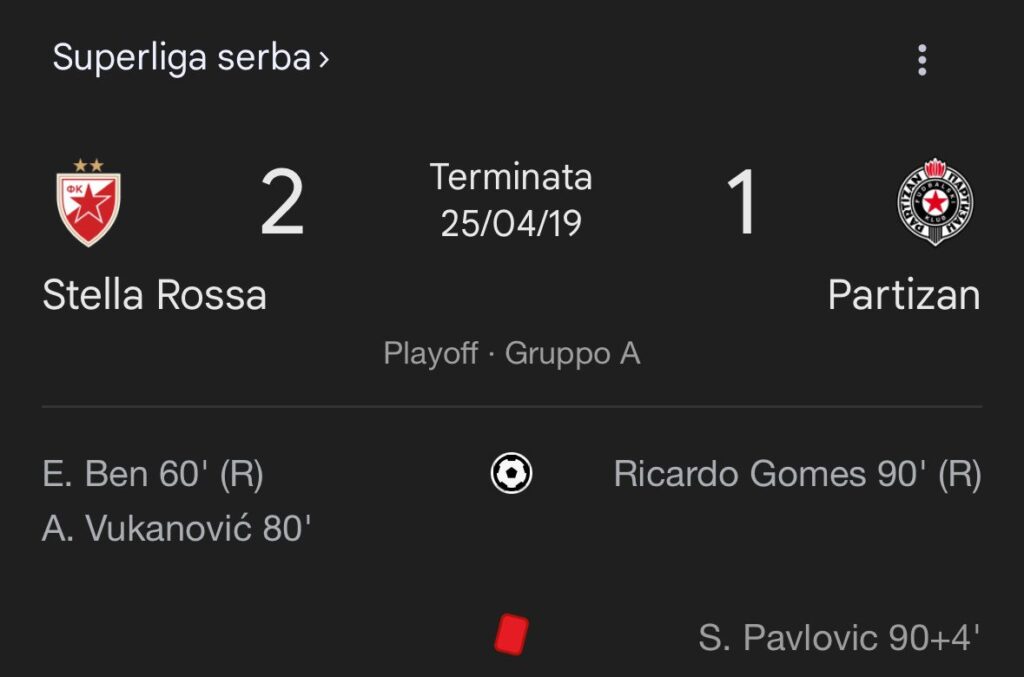Open the Superliga serba league link
This screenshot has width=1024, height=677.
(x=181, y=58)
